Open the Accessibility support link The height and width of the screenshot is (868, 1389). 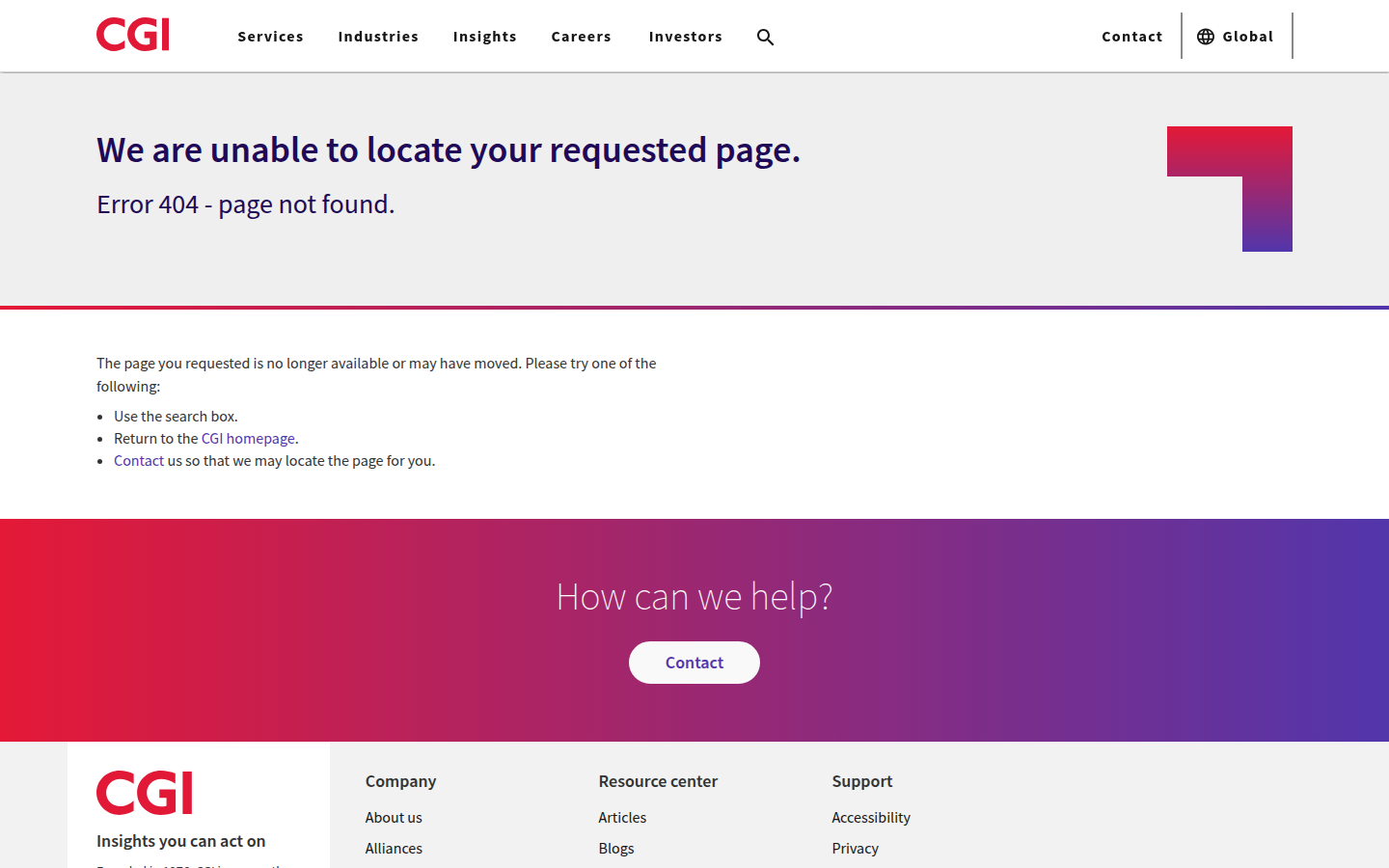pos(871,818)
